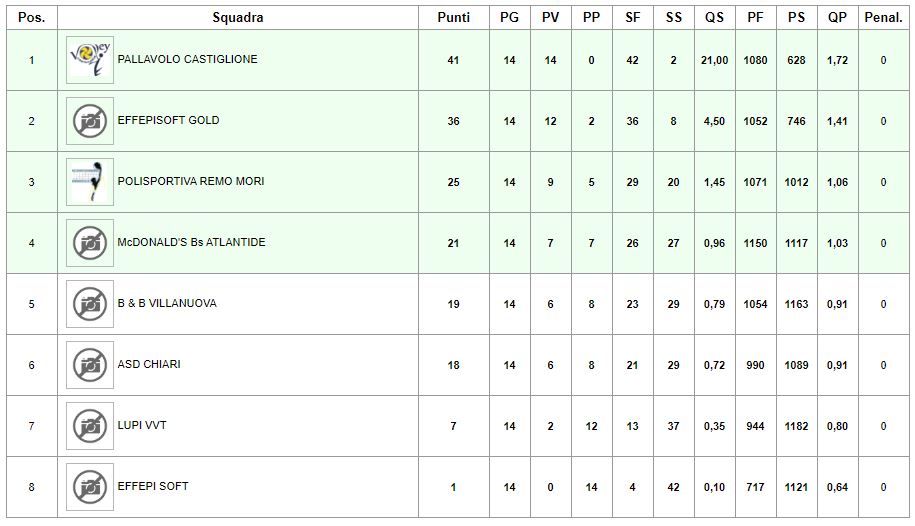915x526 pixels.
Task: Click the QS column header
Action: pyautogui.click(x=714, y=18)
